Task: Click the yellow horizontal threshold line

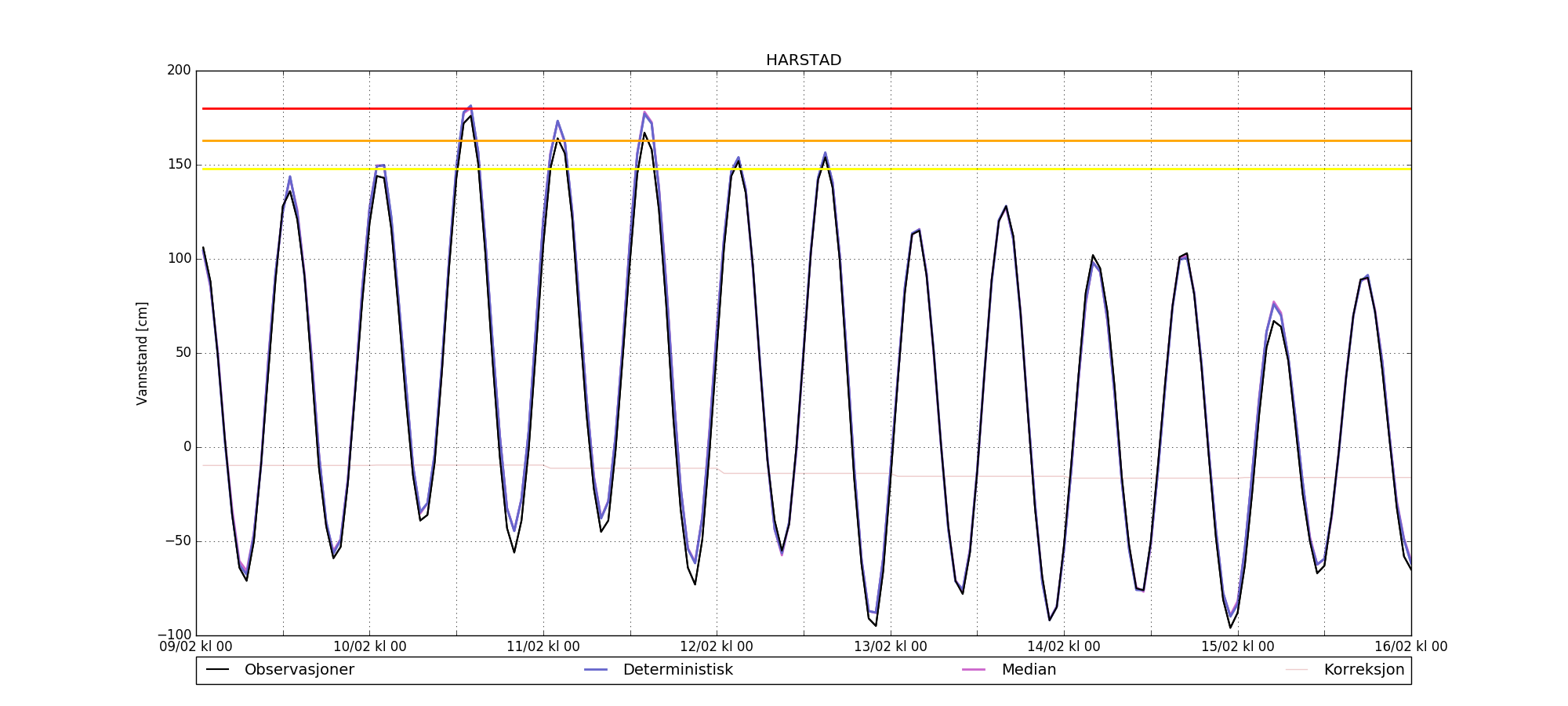Action: (x=807, y=169)
